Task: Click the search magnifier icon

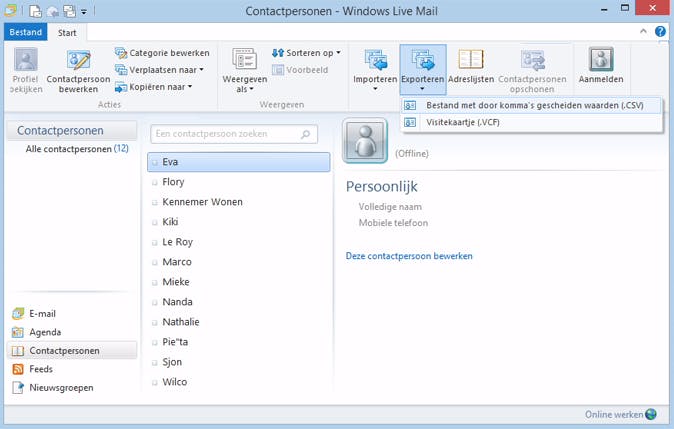Action: pos(306,134)
